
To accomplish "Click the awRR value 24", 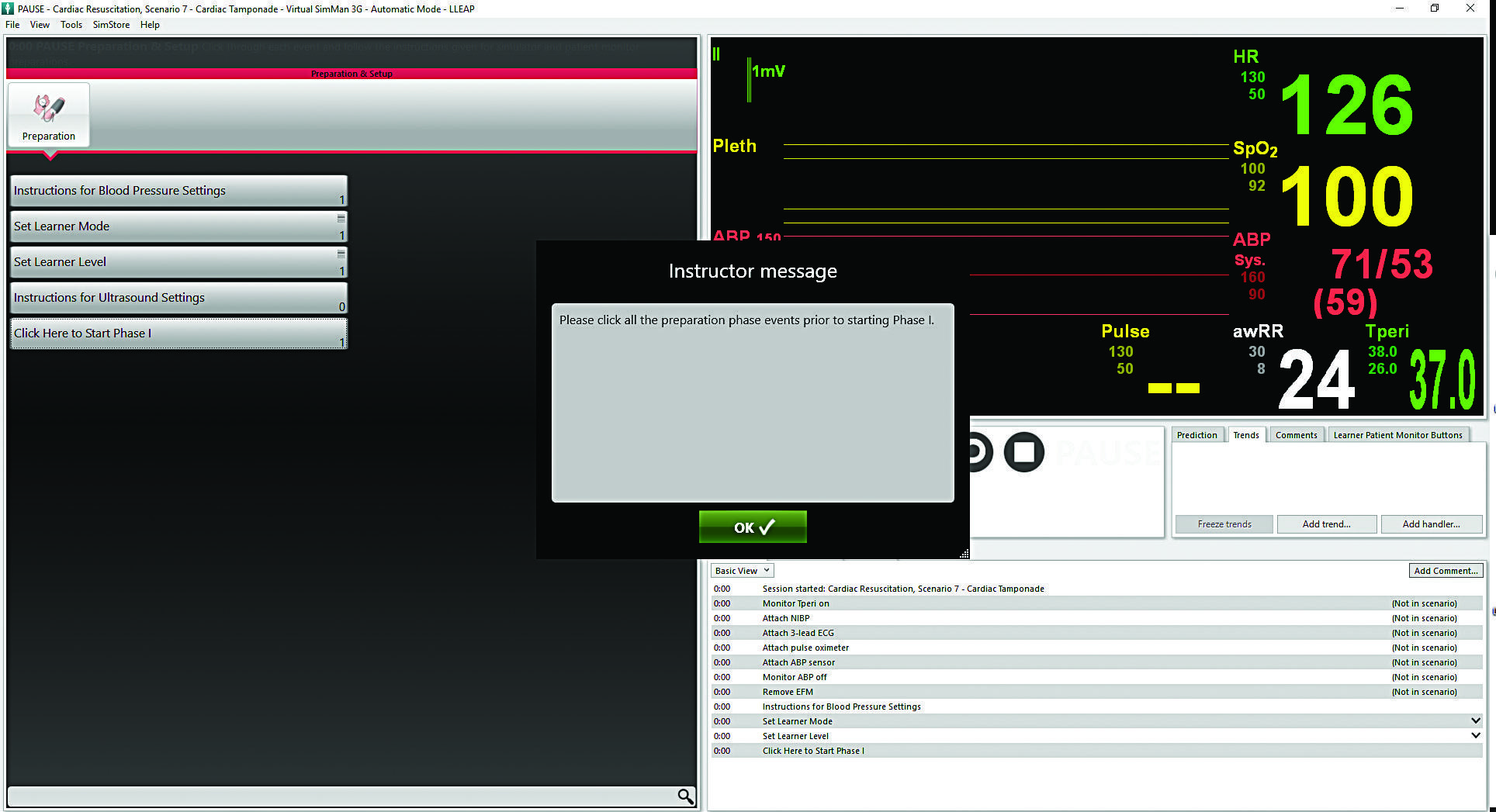I will (1317, 379).
